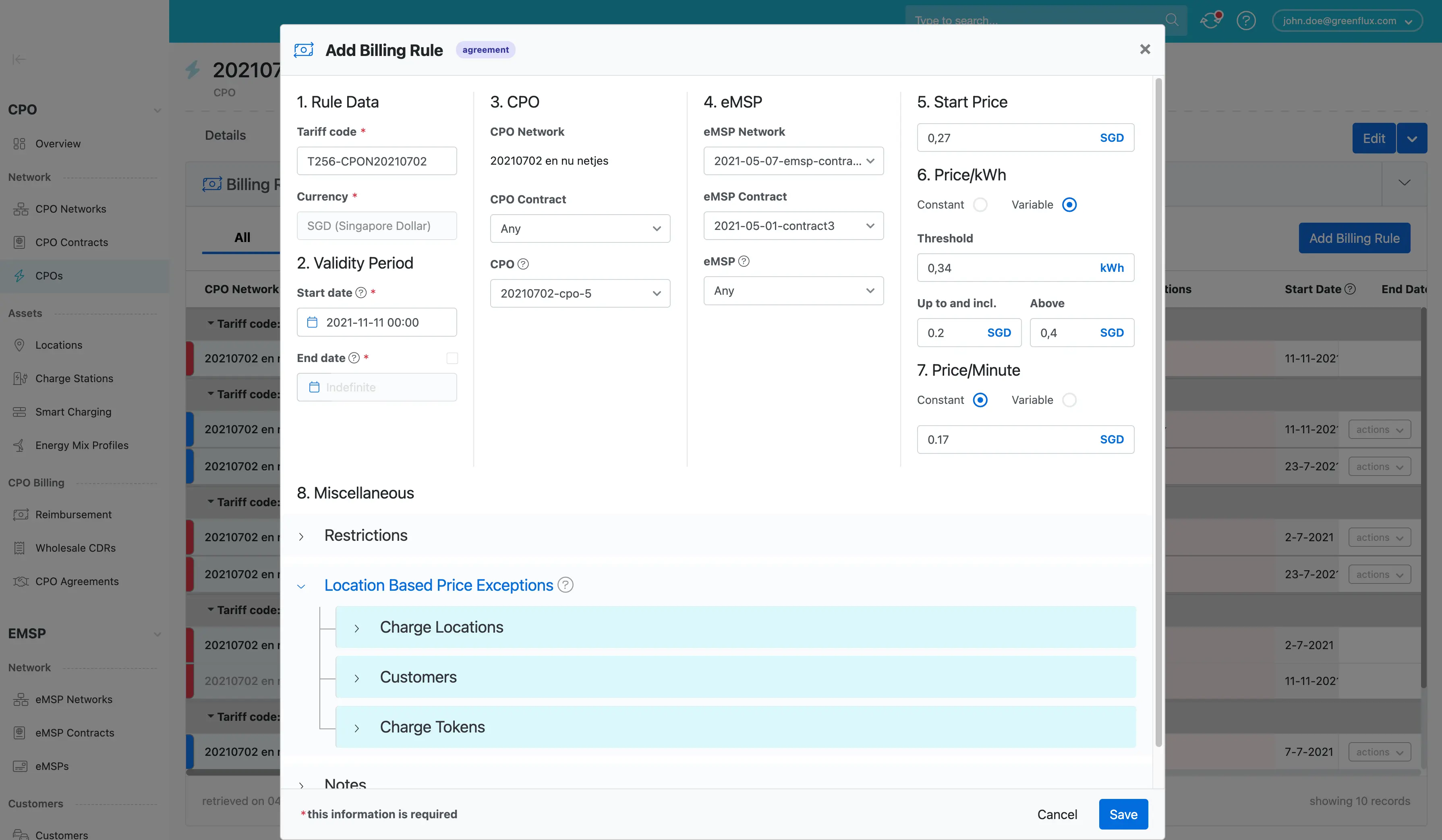1442x840 pixels.
Task: Click the eMSP Contracts icon in sidebar
Action: point(19,732)
